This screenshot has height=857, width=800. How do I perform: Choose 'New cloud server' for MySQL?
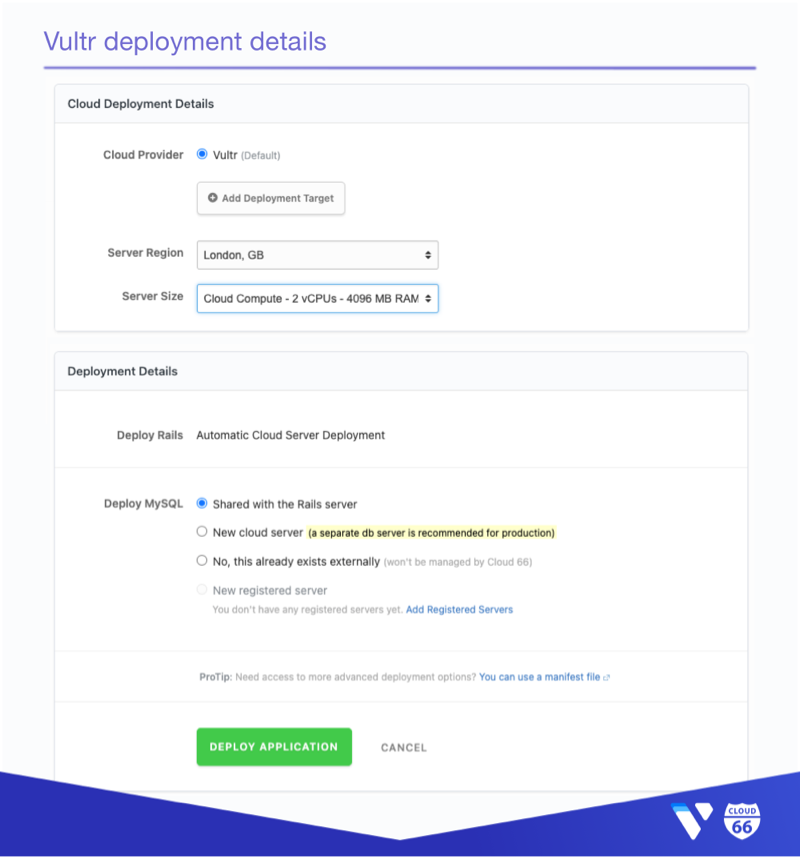202,532
